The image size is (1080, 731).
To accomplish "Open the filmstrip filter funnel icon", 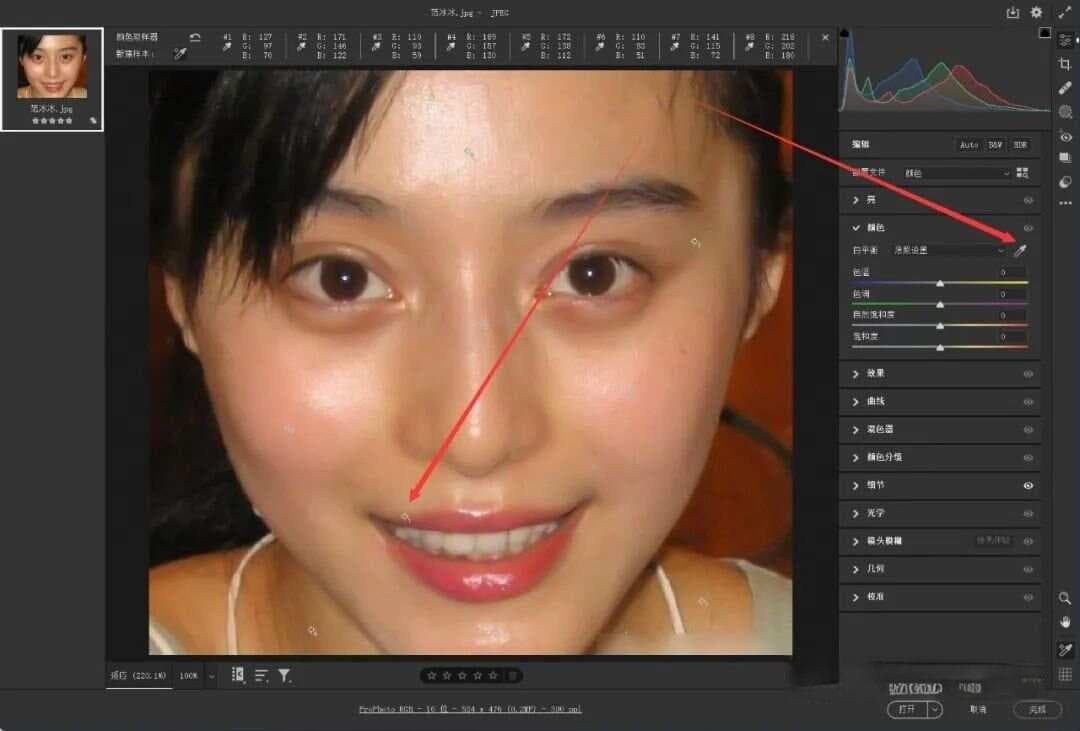I will point(284,676).
